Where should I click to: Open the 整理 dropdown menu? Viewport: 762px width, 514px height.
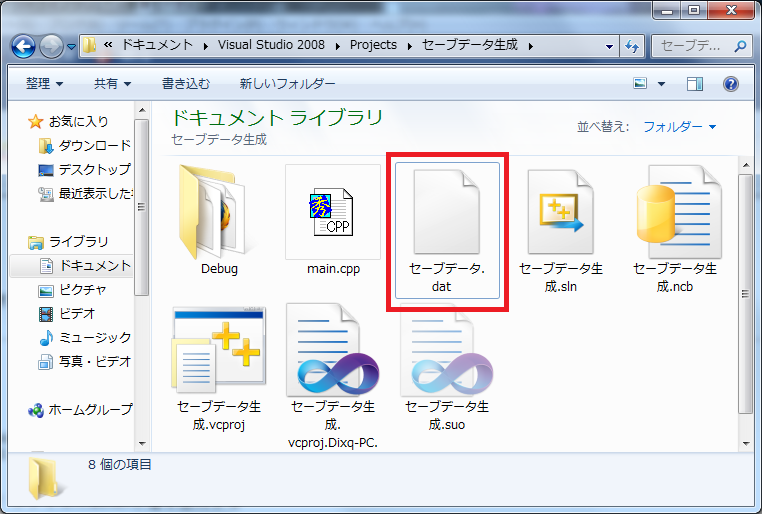click(x=45, y=84)
